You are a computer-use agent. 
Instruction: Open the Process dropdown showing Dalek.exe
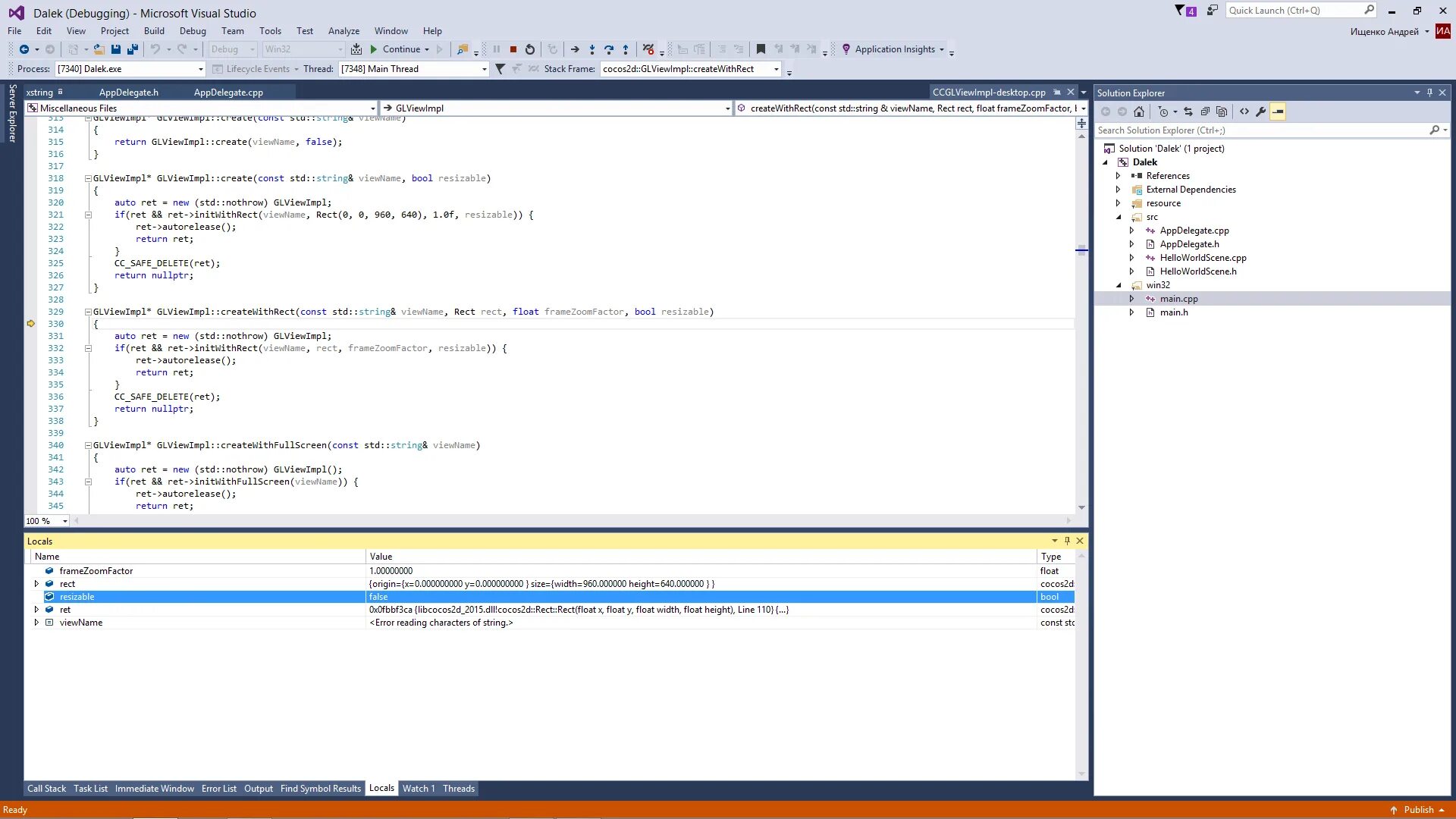130,69
